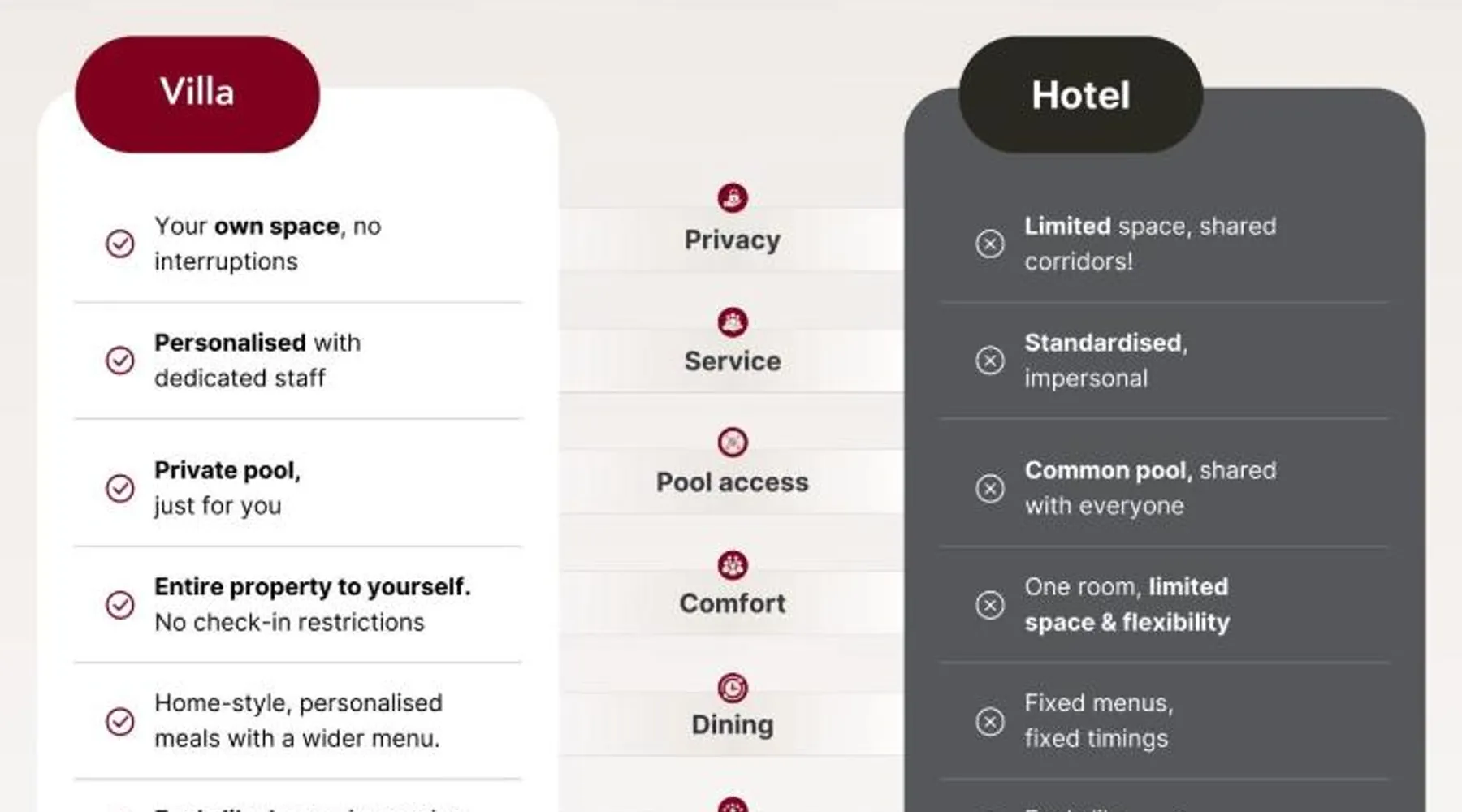Click the X icon beside Limited space
The width and height of the screenshot is (1462, 812).
[989, 244]
